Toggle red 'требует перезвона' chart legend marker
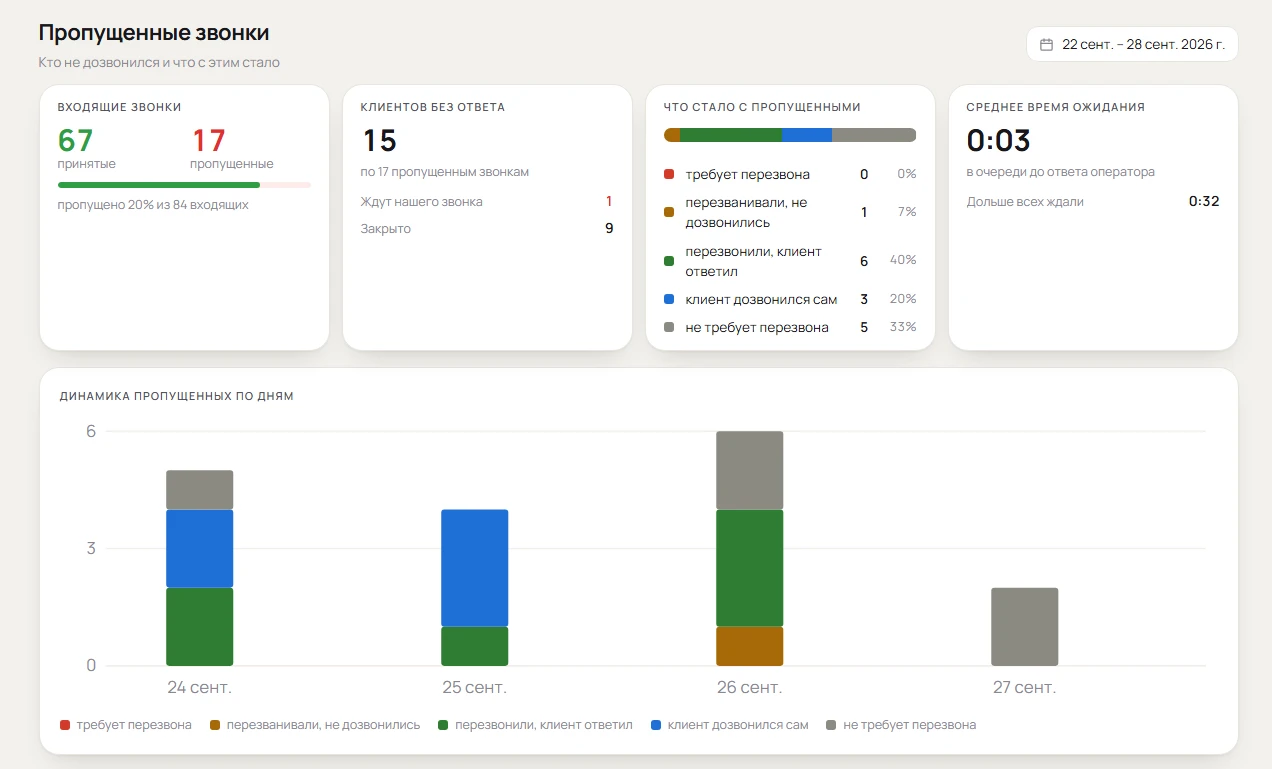The height and width of the screenshot is (769, 1272). click(65, 725)
